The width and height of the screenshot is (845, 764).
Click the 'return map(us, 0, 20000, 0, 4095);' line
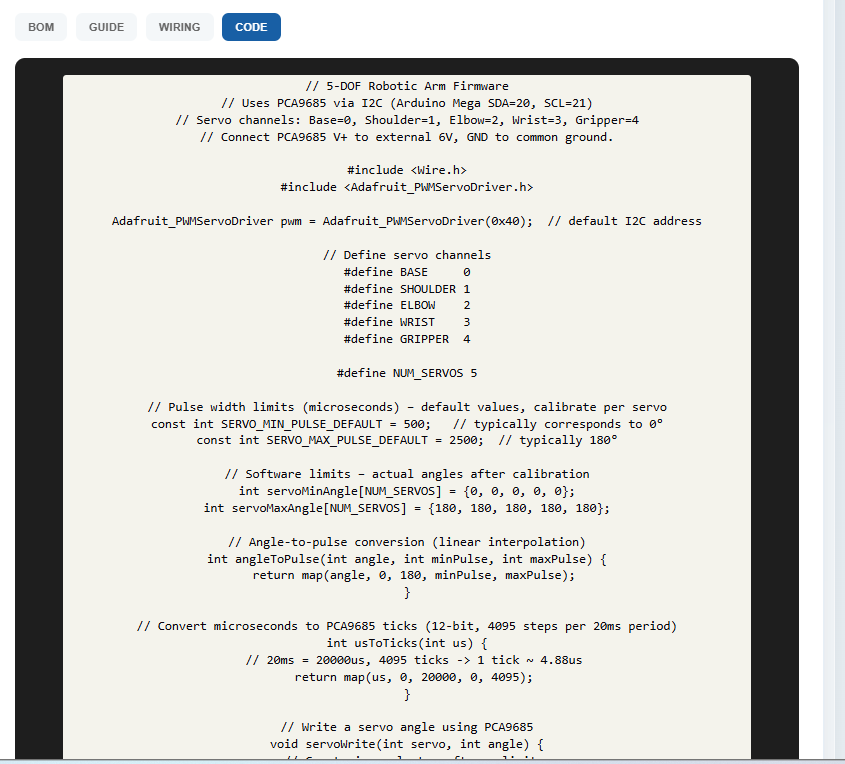[x=413, y=677]
